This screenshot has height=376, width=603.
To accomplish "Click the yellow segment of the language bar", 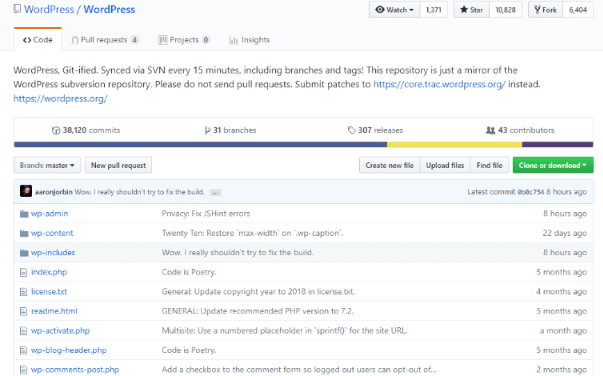I will 455,145.
